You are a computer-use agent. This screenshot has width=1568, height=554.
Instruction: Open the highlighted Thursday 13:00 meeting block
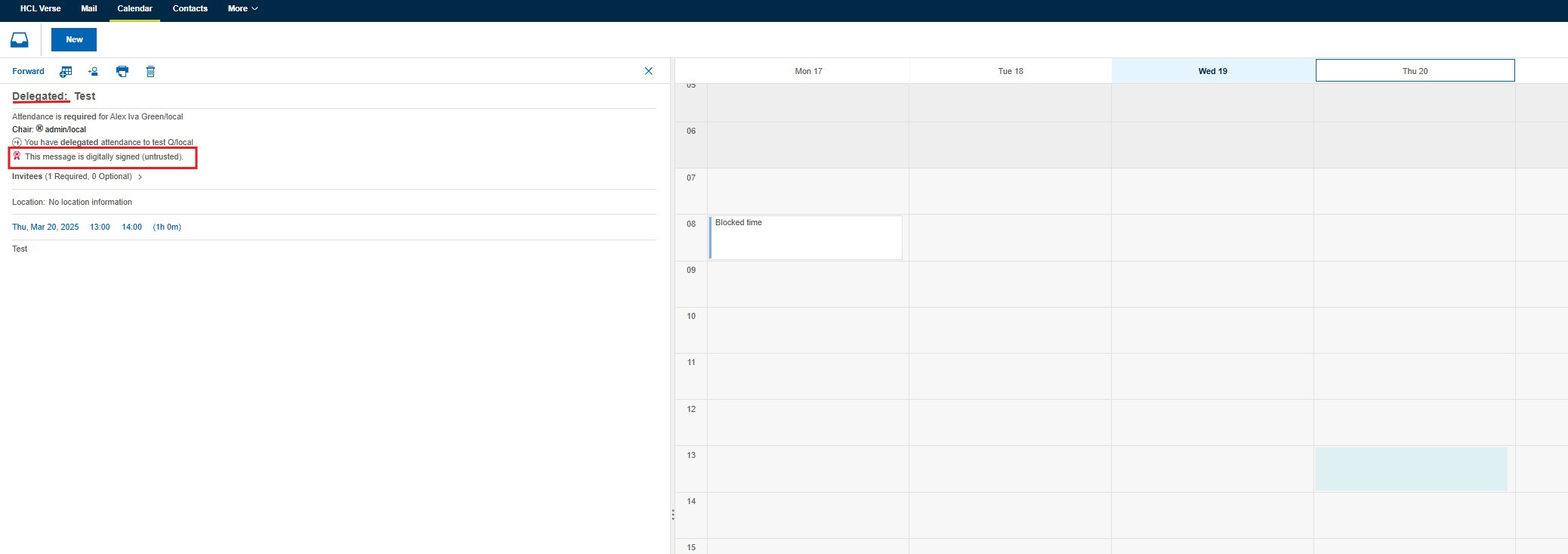click(1412, 469)
